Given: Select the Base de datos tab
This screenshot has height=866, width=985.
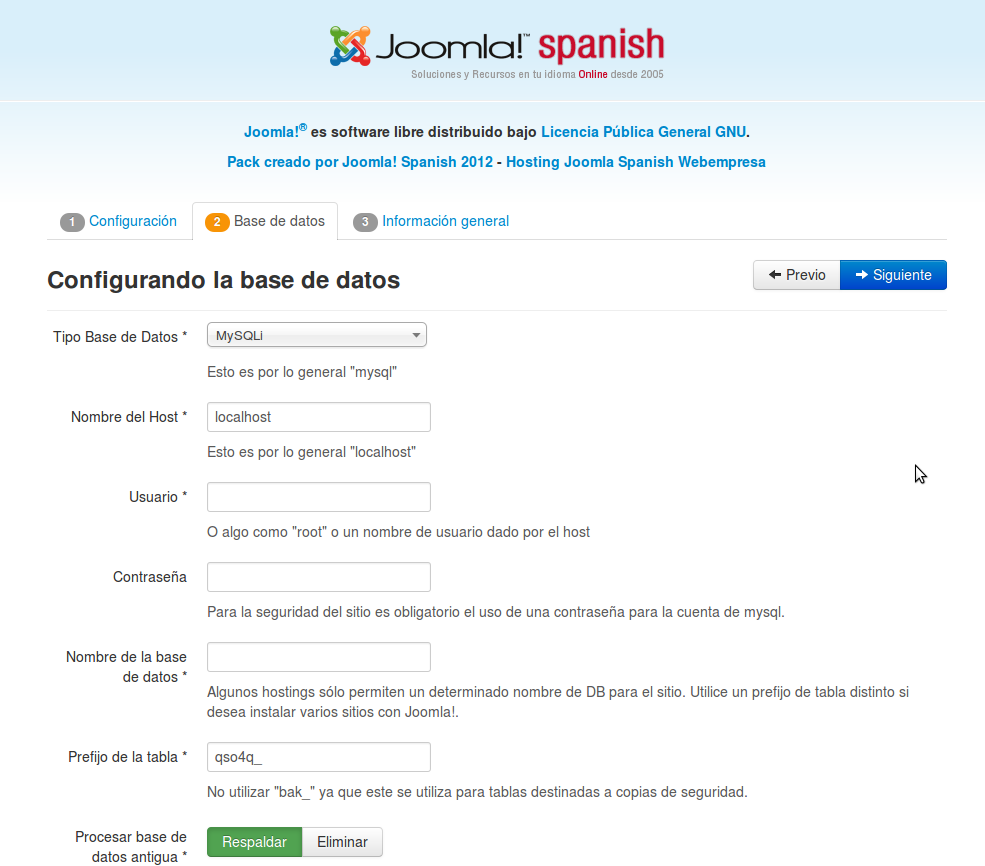Looking at the screenshot, I should [279, 221].
